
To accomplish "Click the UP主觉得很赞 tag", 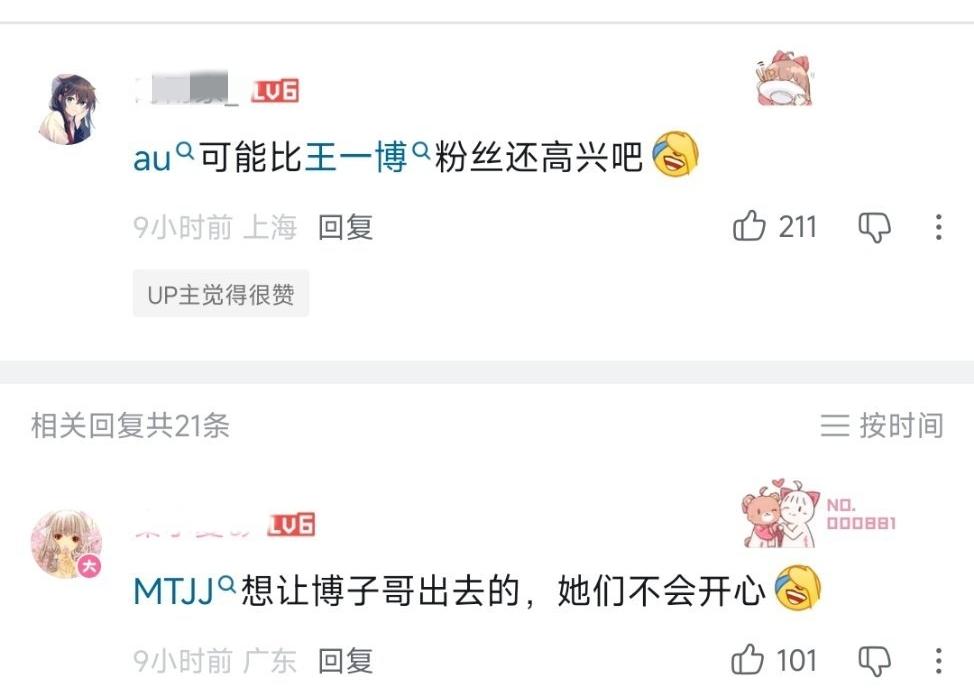I will (221, 294).
